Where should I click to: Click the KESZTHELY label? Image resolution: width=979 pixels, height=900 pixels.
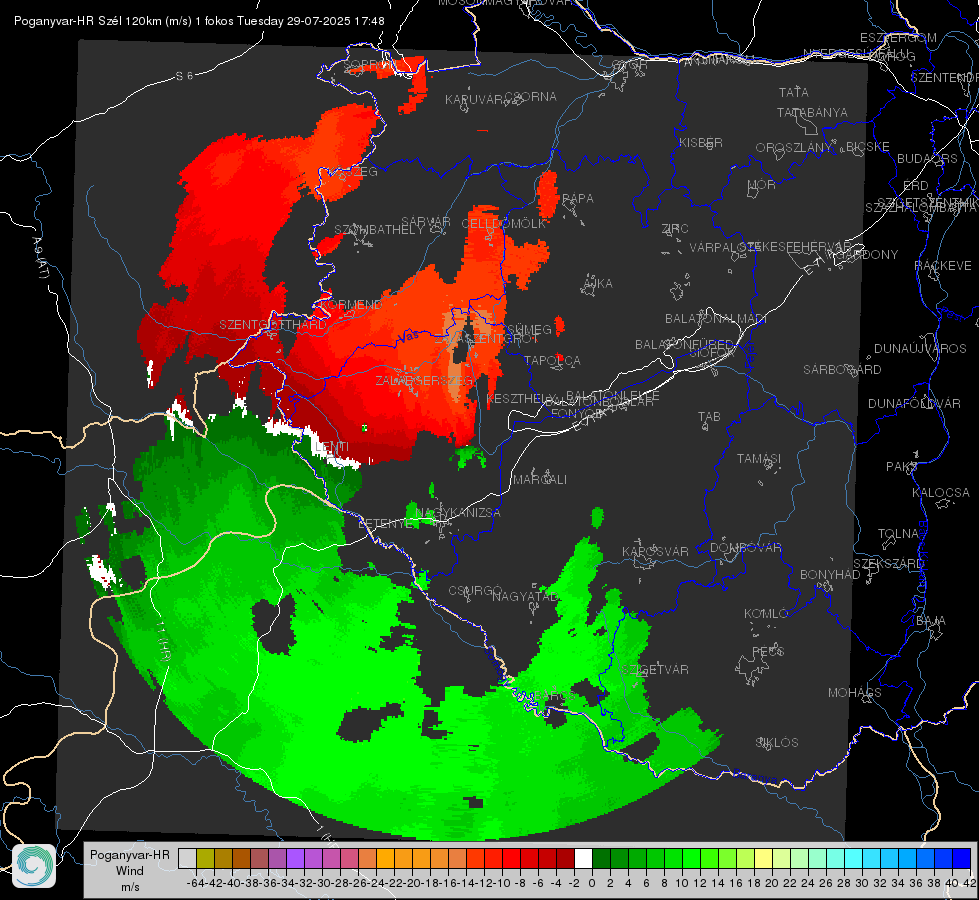(521, 398)
